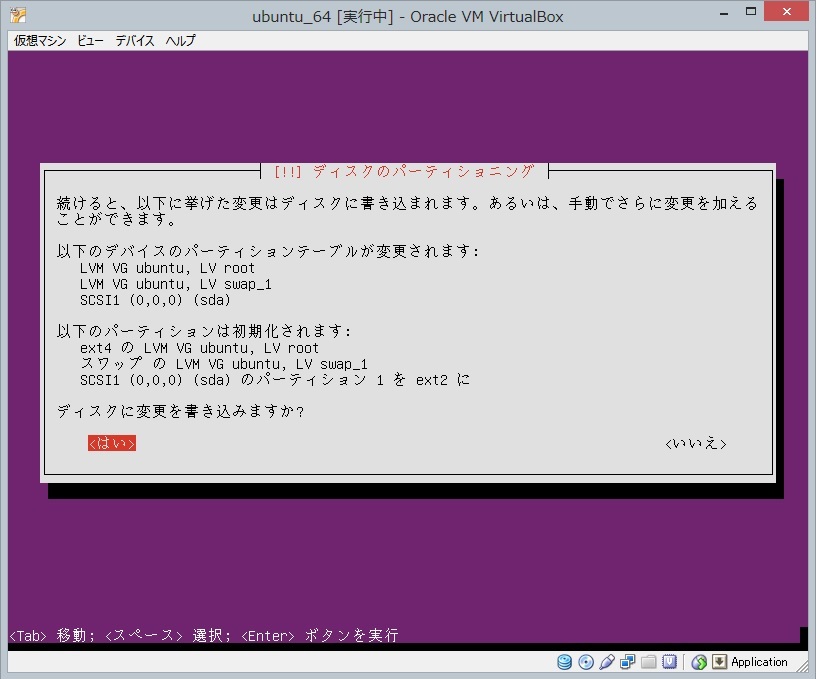817x679 pixels.
Task: Close the VirtualBox window
Action: click(786, 11)
